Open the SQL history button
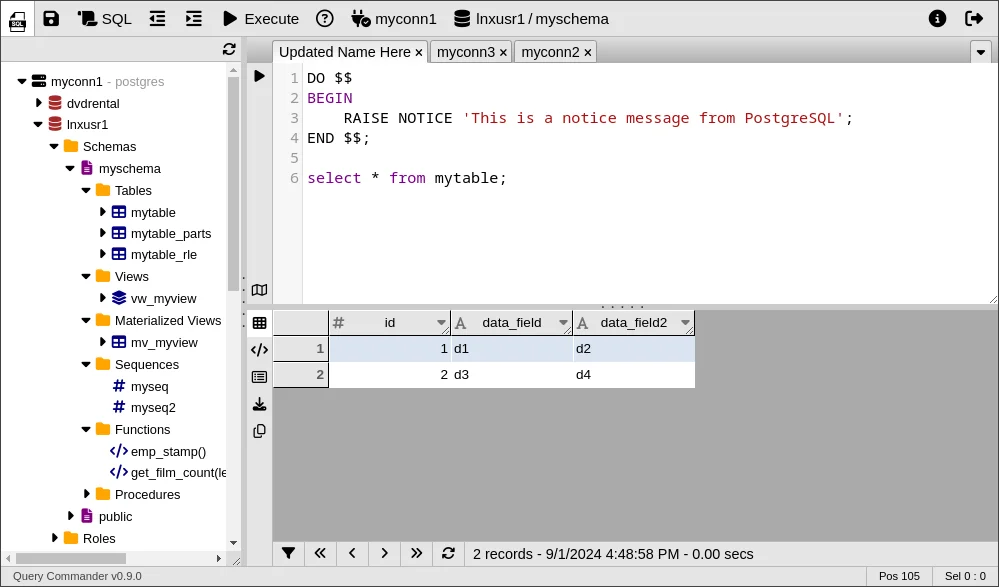999x587 pixels. pyautogui.click(x=104, y=18)
